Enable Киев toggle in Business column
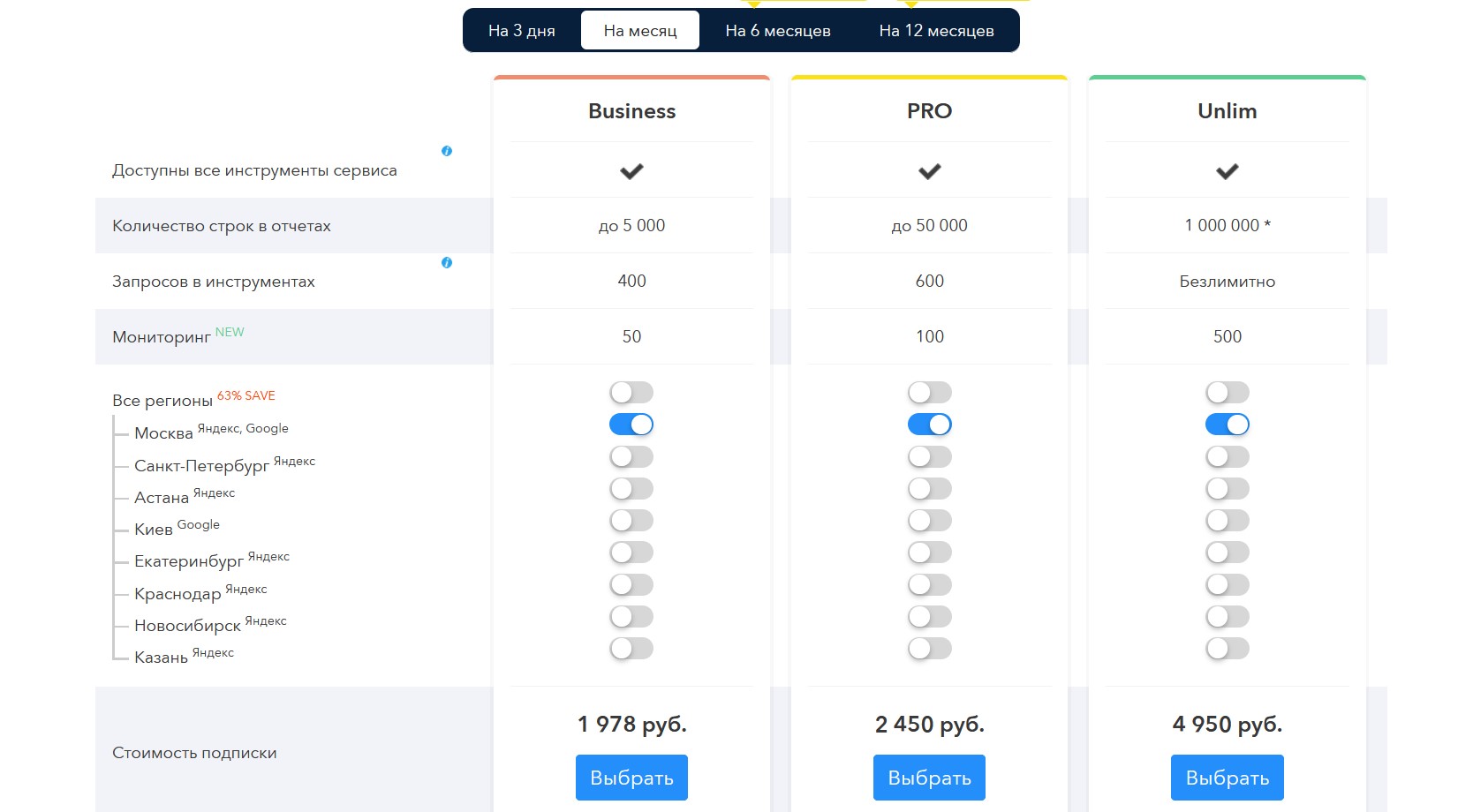1458x812 pixels. tap(631, 521)
